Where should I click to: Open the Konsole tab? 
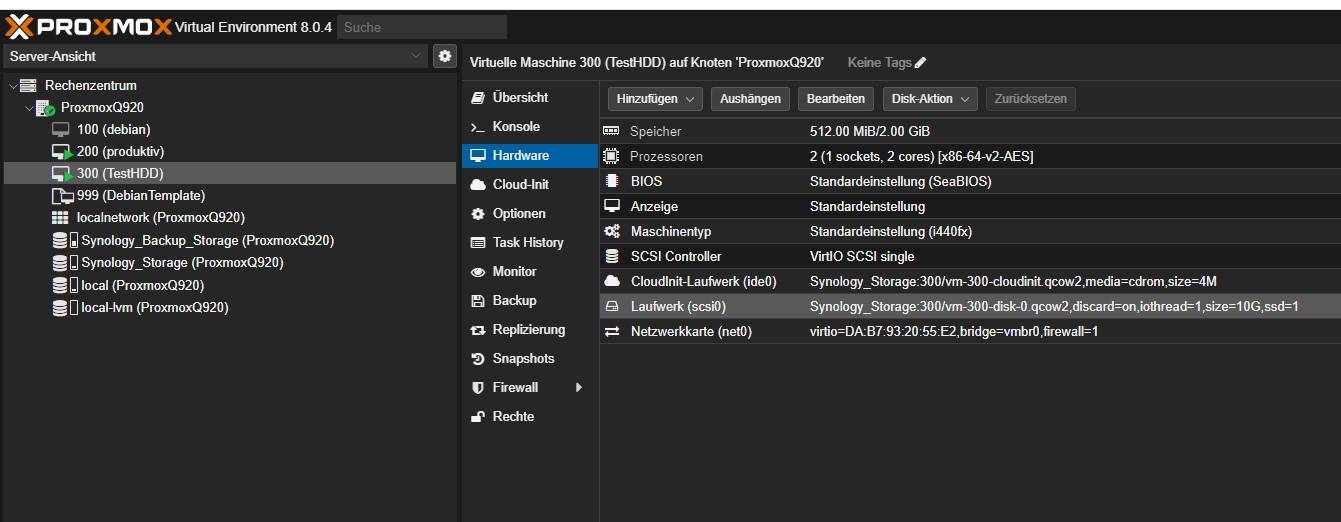(x=515, y=127)
